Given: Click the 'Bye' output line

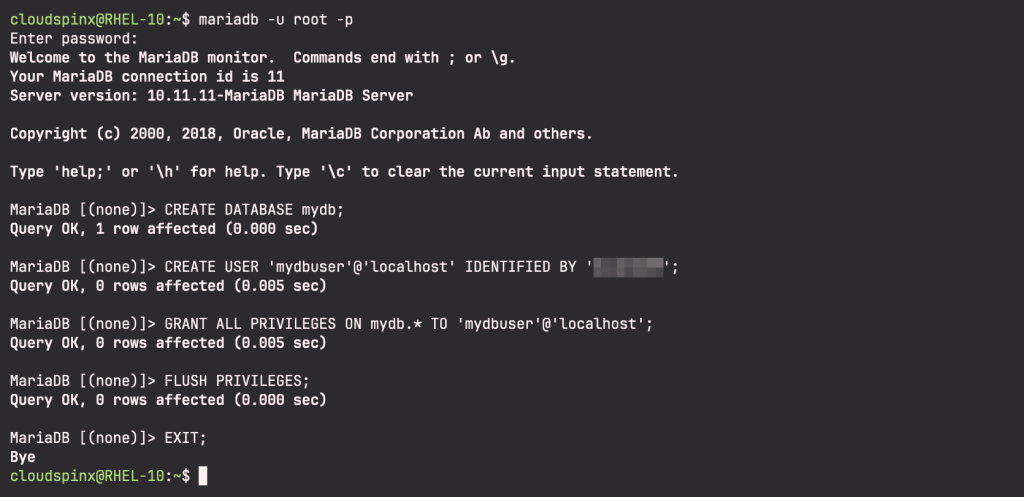Looking at the screenshot, I should (22, 457).
